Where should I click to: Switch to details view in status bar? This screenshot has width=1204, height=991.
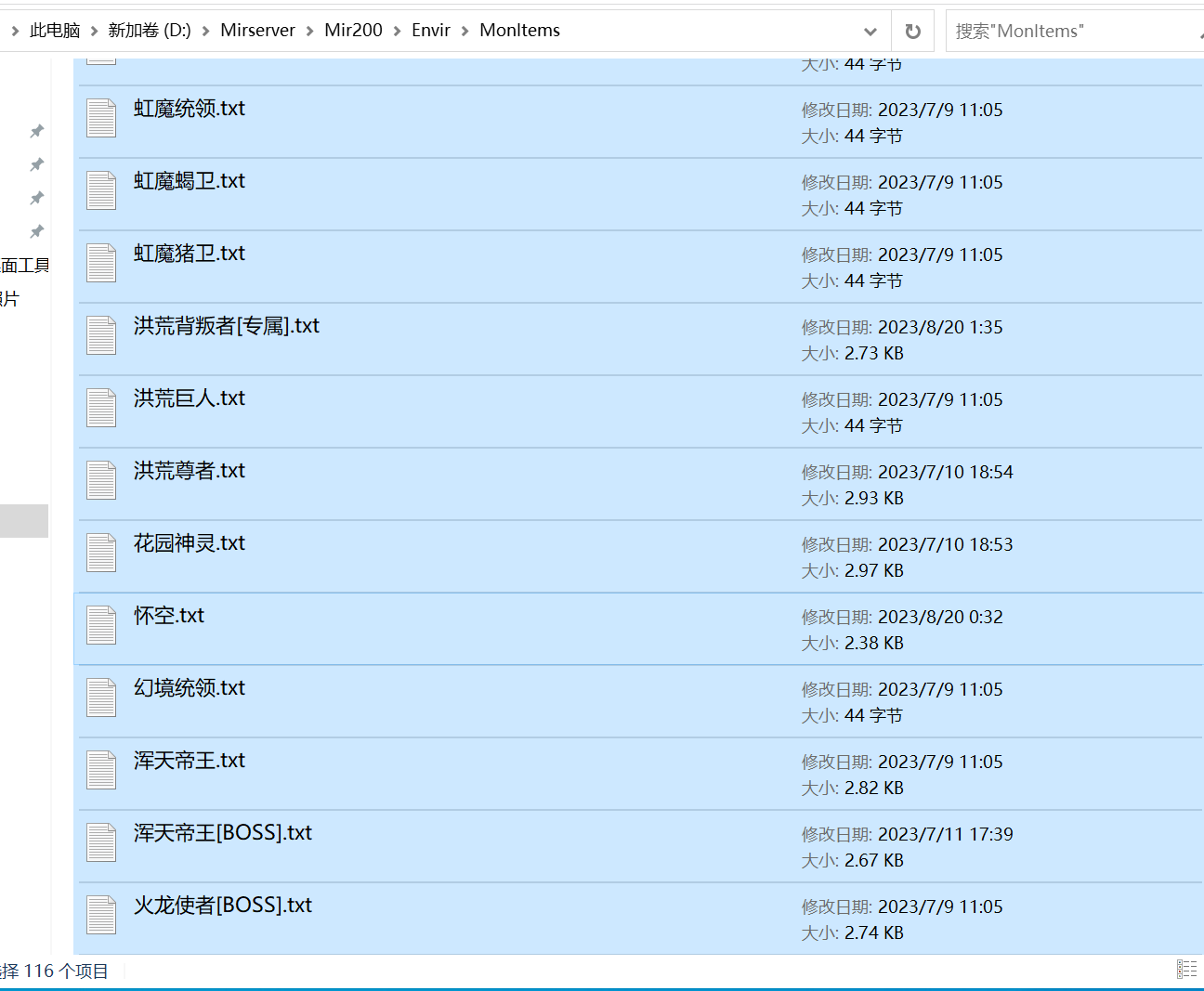pyautogui.click(x=1186, y=970)
